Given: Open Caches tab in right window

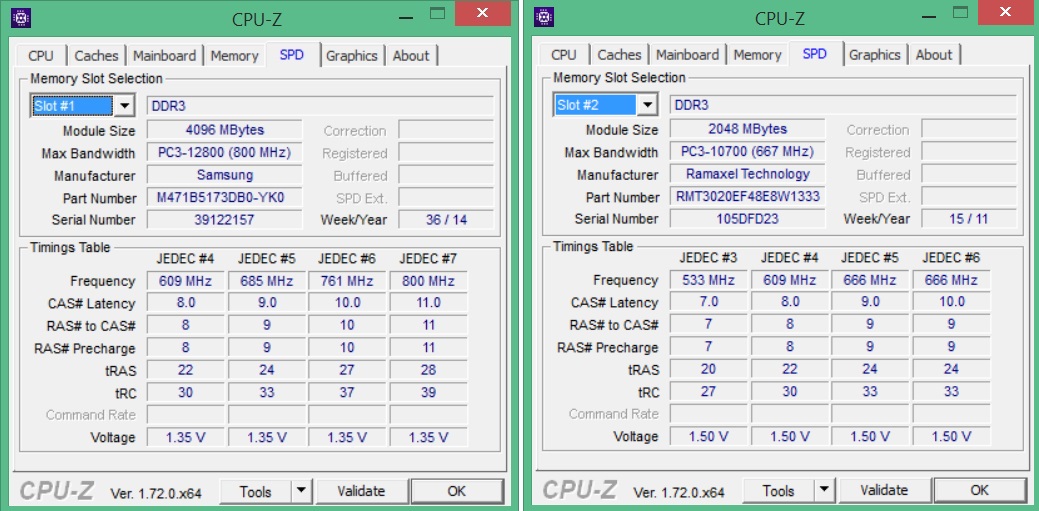Looking at the screenshot, I should click(619, 55).
